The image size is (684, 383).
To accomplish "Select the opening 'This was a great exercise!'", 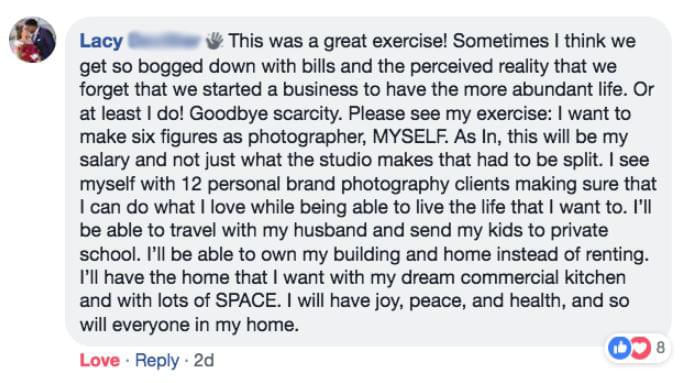I will [338, 41].
